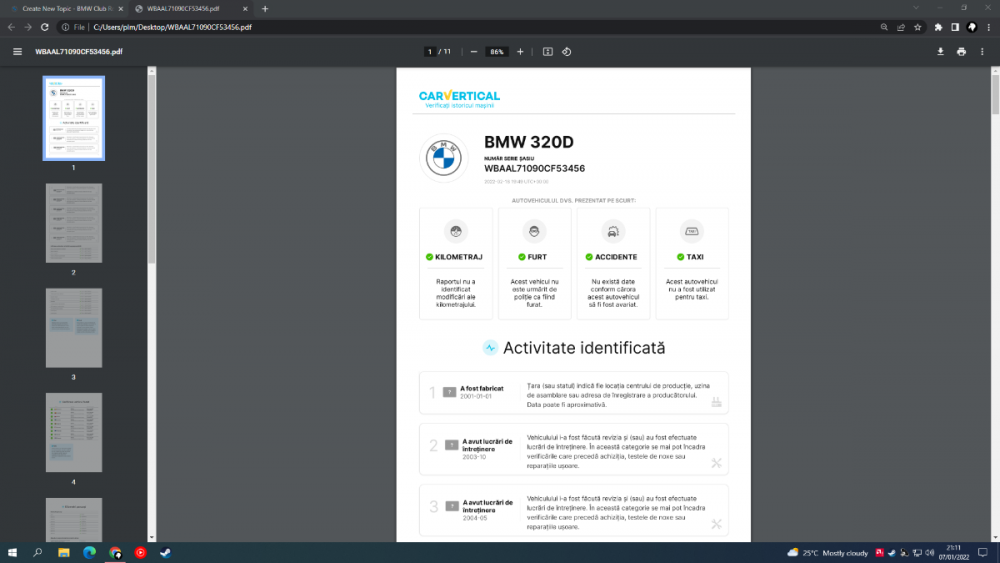
Task: Open the notifications center icon
Action: (983, 553)
